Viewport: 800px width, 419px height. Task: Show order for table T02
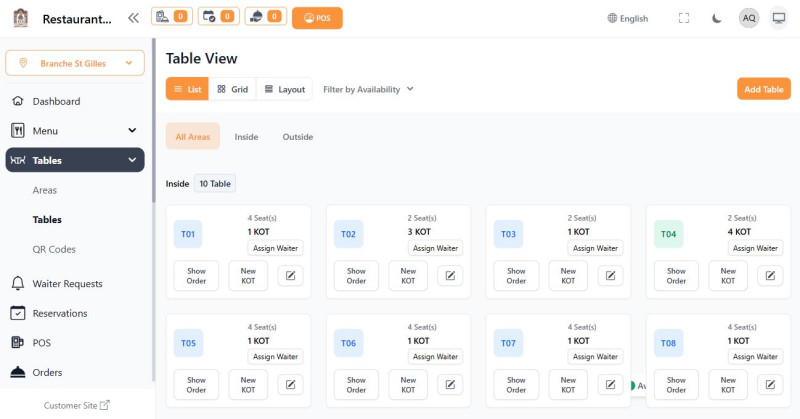click(x=356, y=276)
